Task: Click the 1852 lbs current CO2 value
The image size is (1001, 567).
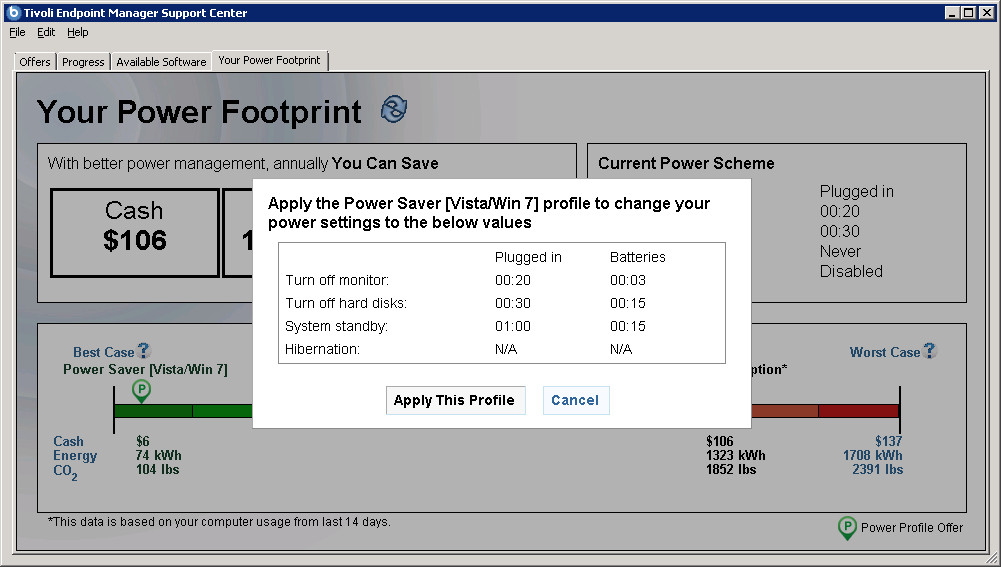Action: click(731, 469)
